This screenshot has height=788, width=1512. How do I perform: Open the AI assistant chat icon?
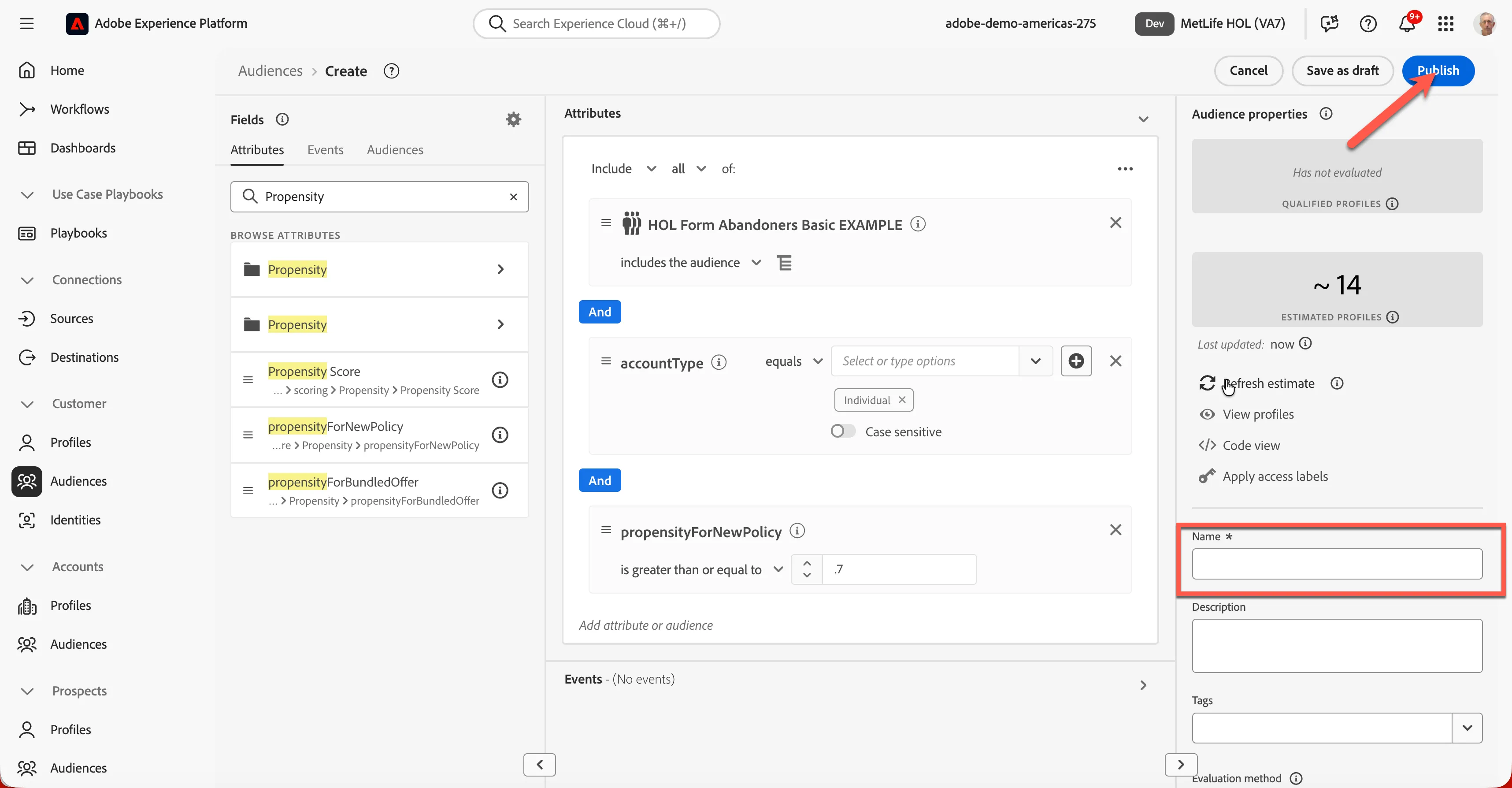1330,23
